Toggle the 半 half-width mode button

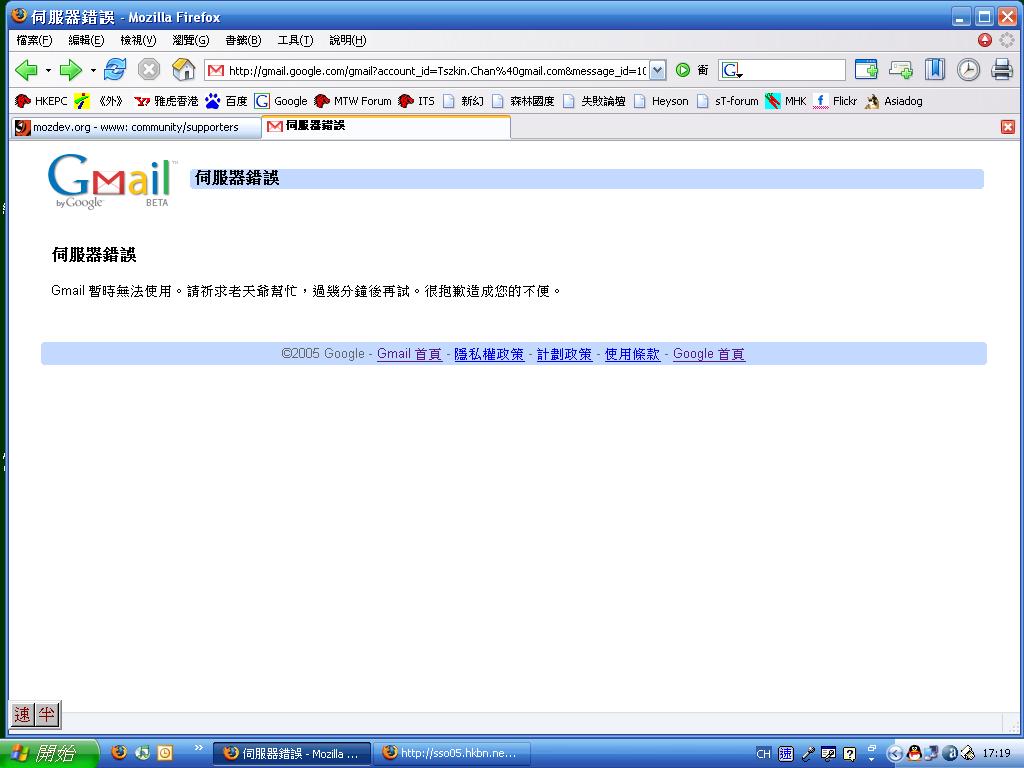(47, 714)
